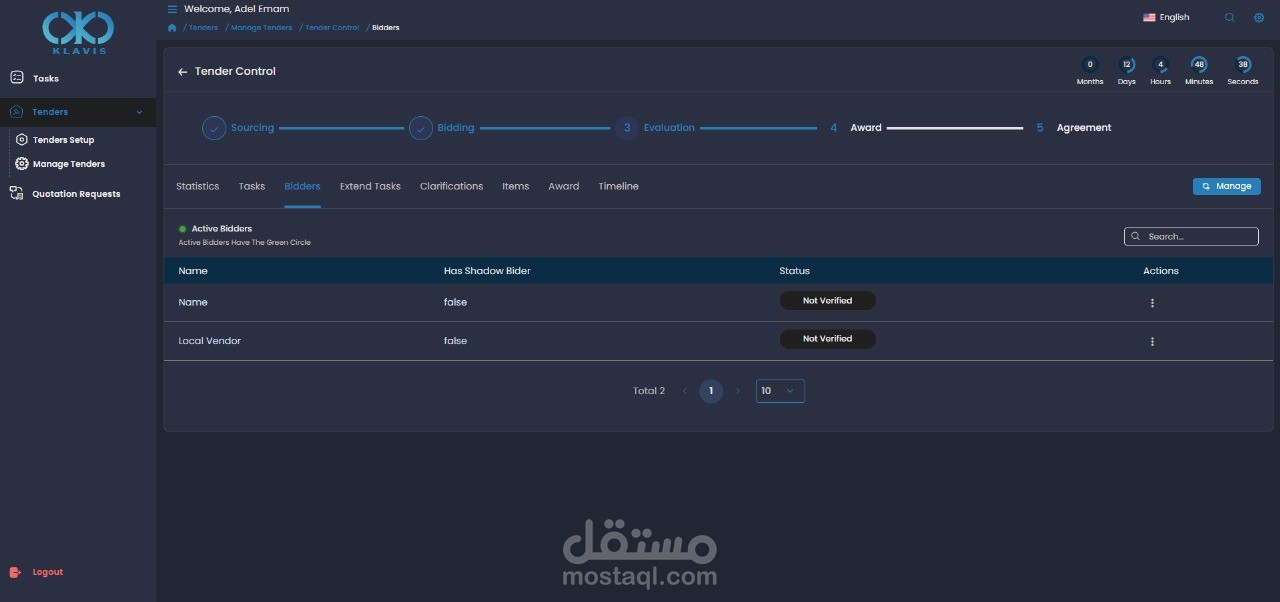1280x602 pixels.
Task: Toggle the hamburger sidebar menu icon
Action: coord(172,9)
